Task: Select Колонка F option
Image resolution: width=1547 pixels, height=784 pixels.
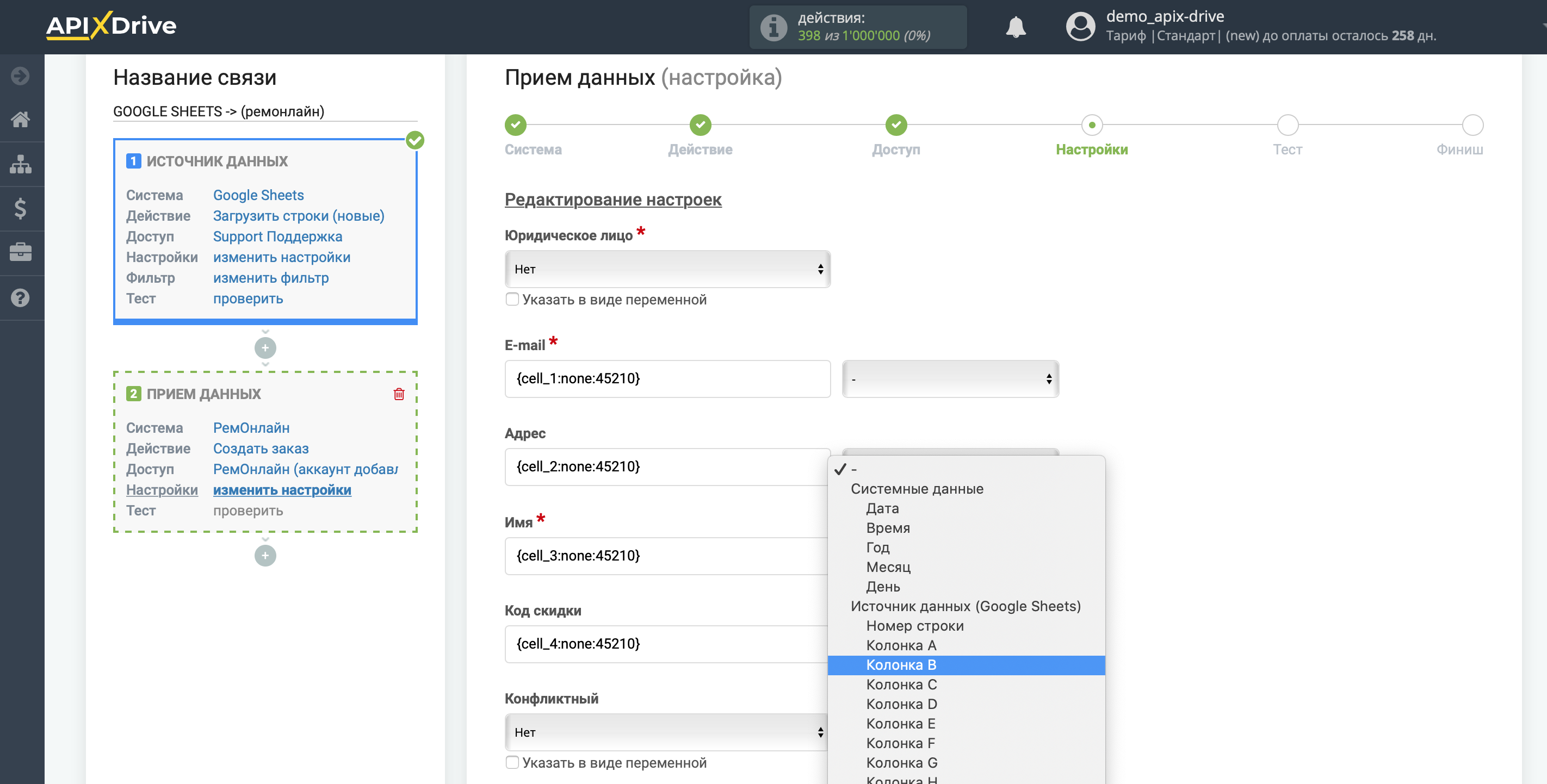Action: 966,743
